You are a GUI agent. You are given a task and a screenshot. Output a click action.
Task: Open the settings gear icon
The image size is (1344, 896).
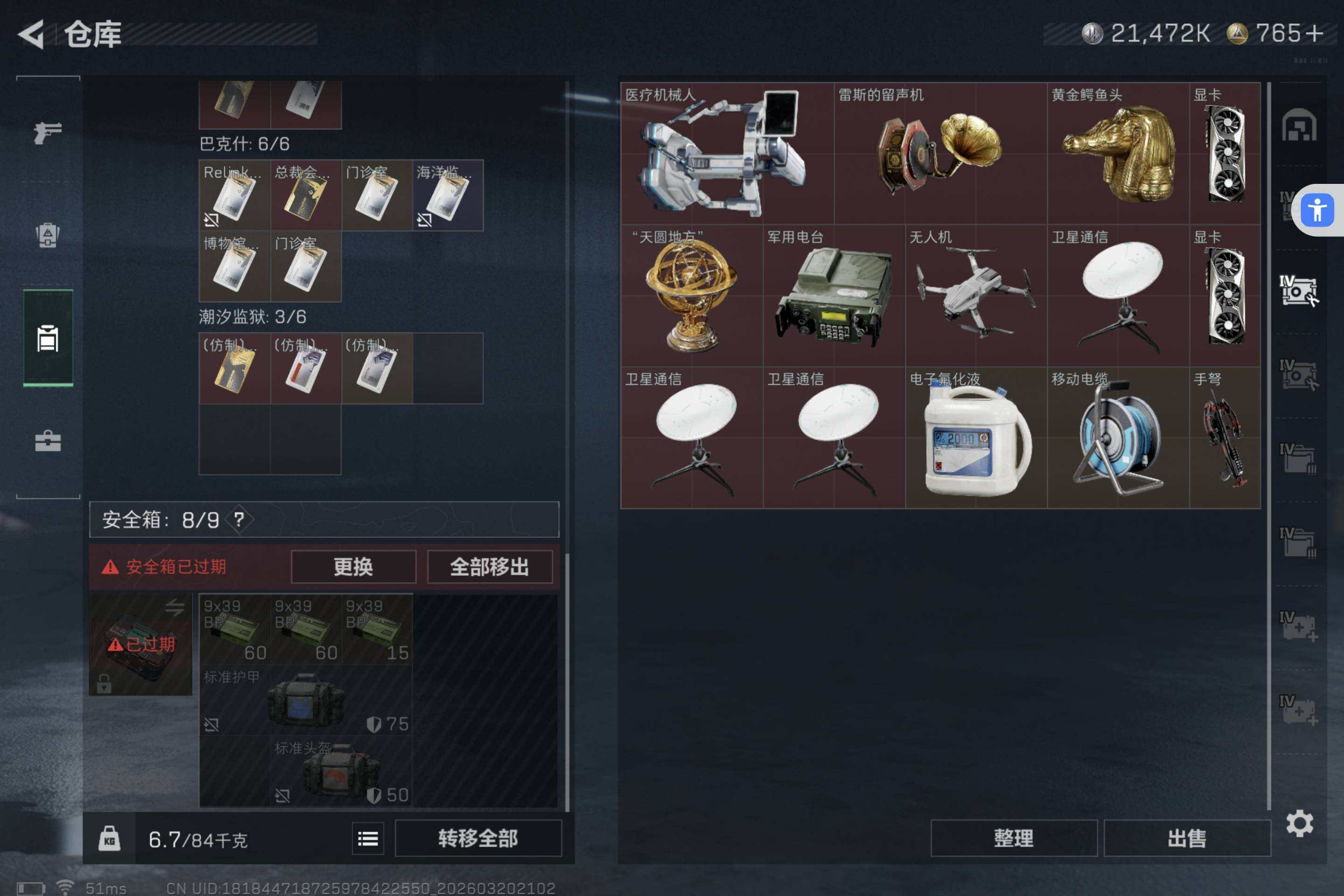pyautogui.click(x=1299, y=823)
